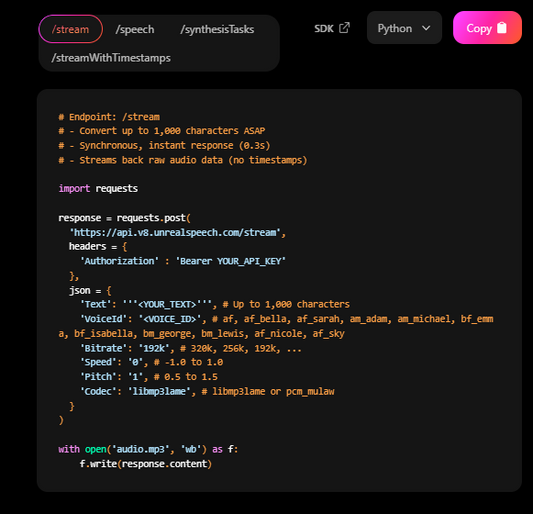533x514 pixels.
Task: Click the api.v8.unrealspeech.com/stream URL string
Action: click(x=175, y=233)
